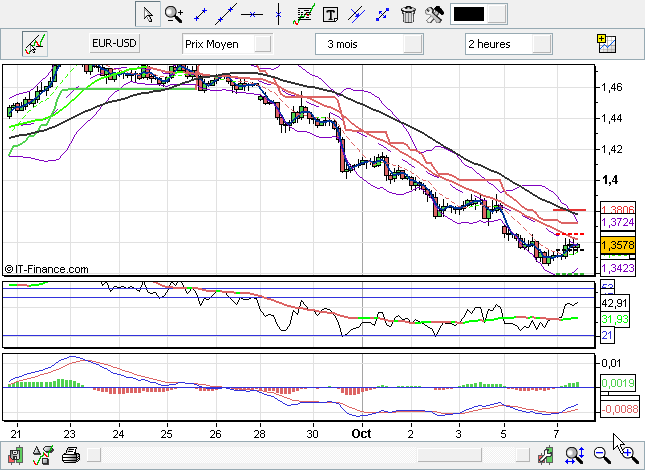
Task: Zoom out using the minus magnifier
Action: pyautogui.click(x=603, y=456)
